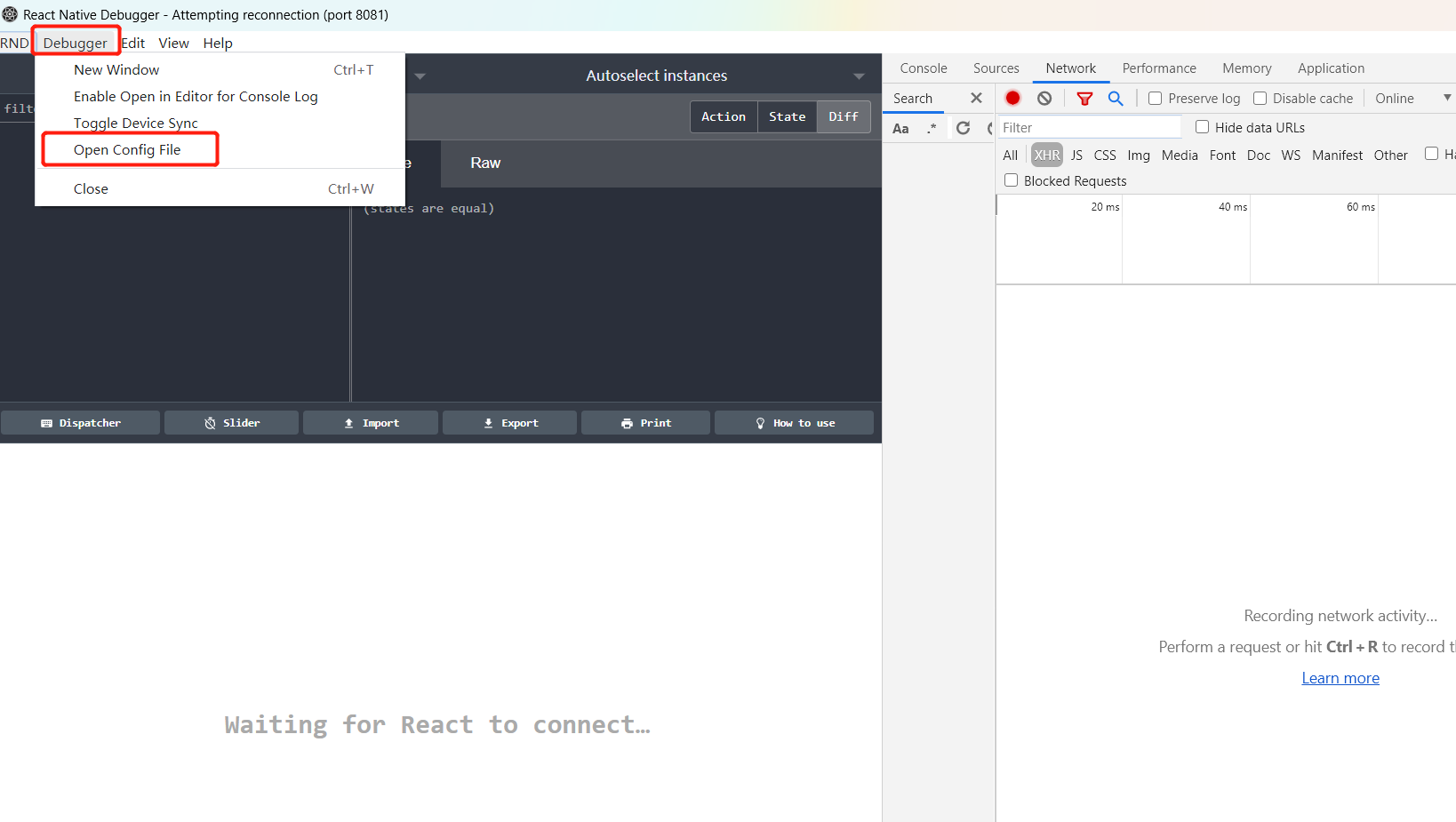The width and height of the screenshot is (1456, 822).
Task: Click the red record network log icon
Action: coord(1012,98)
